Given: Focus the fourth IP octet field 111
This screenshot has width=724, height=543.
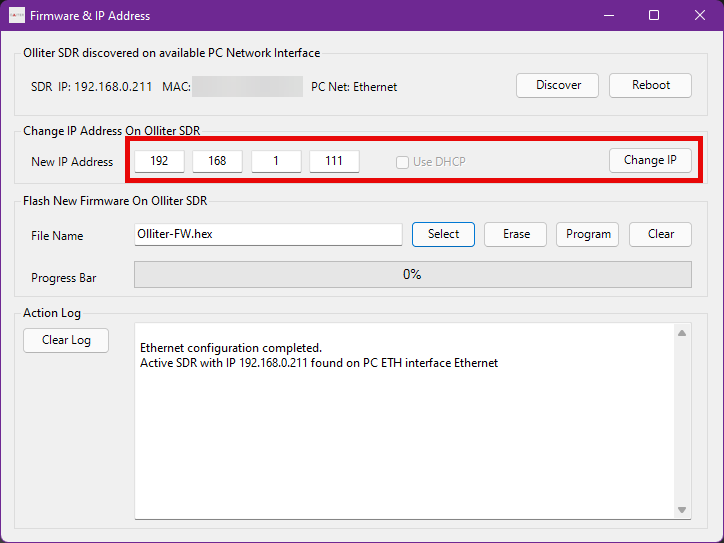Looking at the screenshot, I should (334, 161).
